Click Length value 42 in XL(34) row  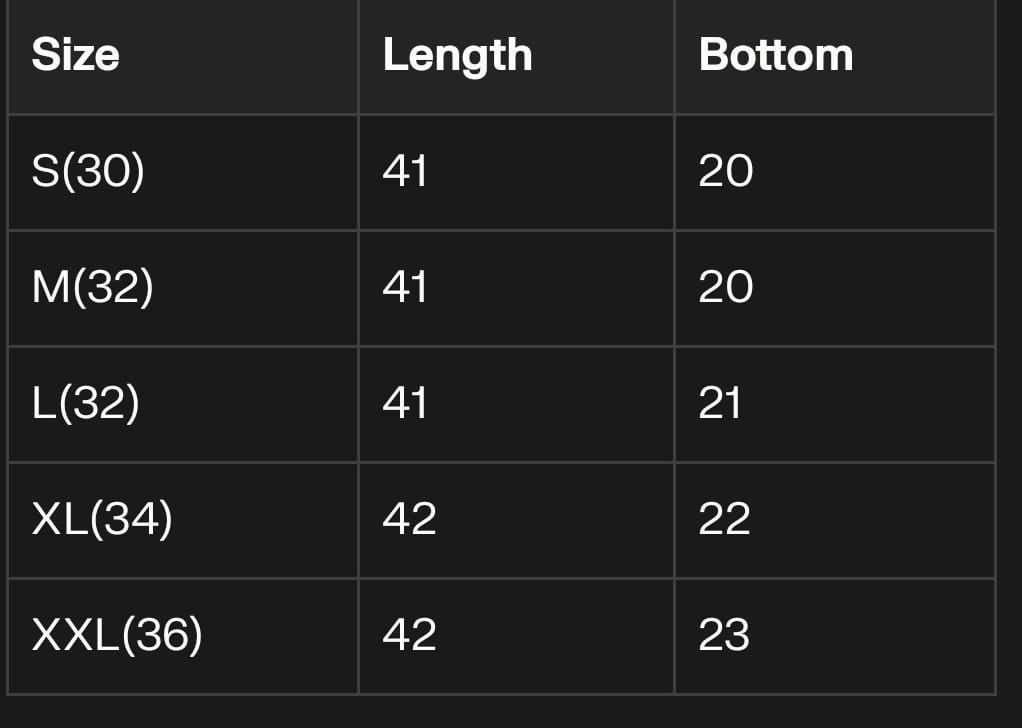click(x=409, y=519)
